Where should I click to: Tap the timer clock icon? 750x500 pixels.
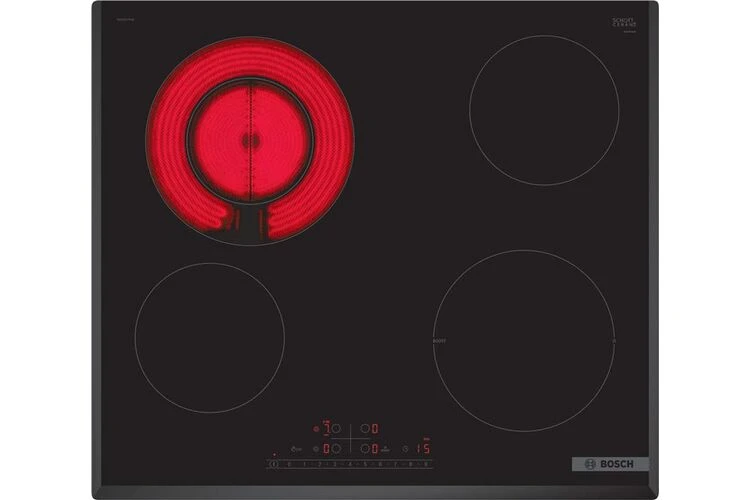click(405, 449)
